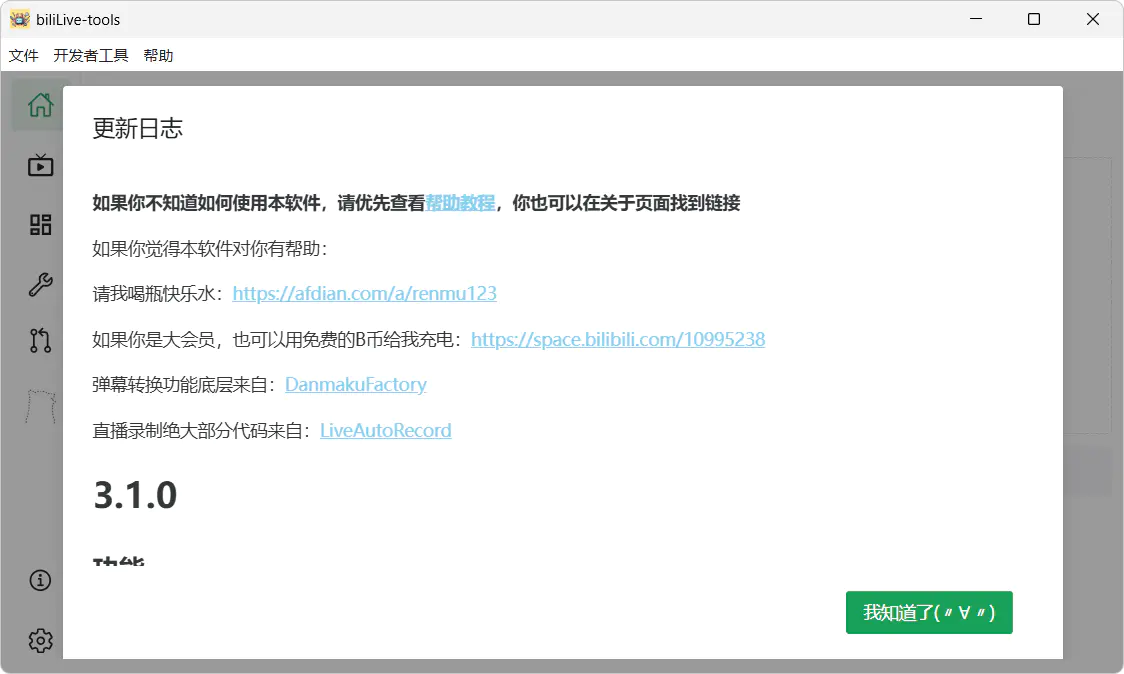Select the workflow branch icon in sidebar
1124x674 pixels.
pyautogui.click(x=40, y=340)
